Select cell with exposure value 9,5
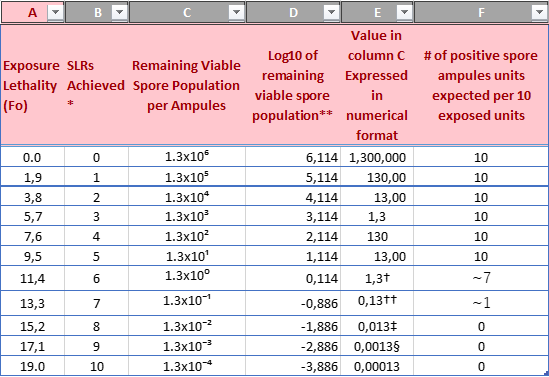 click(32, 257)
